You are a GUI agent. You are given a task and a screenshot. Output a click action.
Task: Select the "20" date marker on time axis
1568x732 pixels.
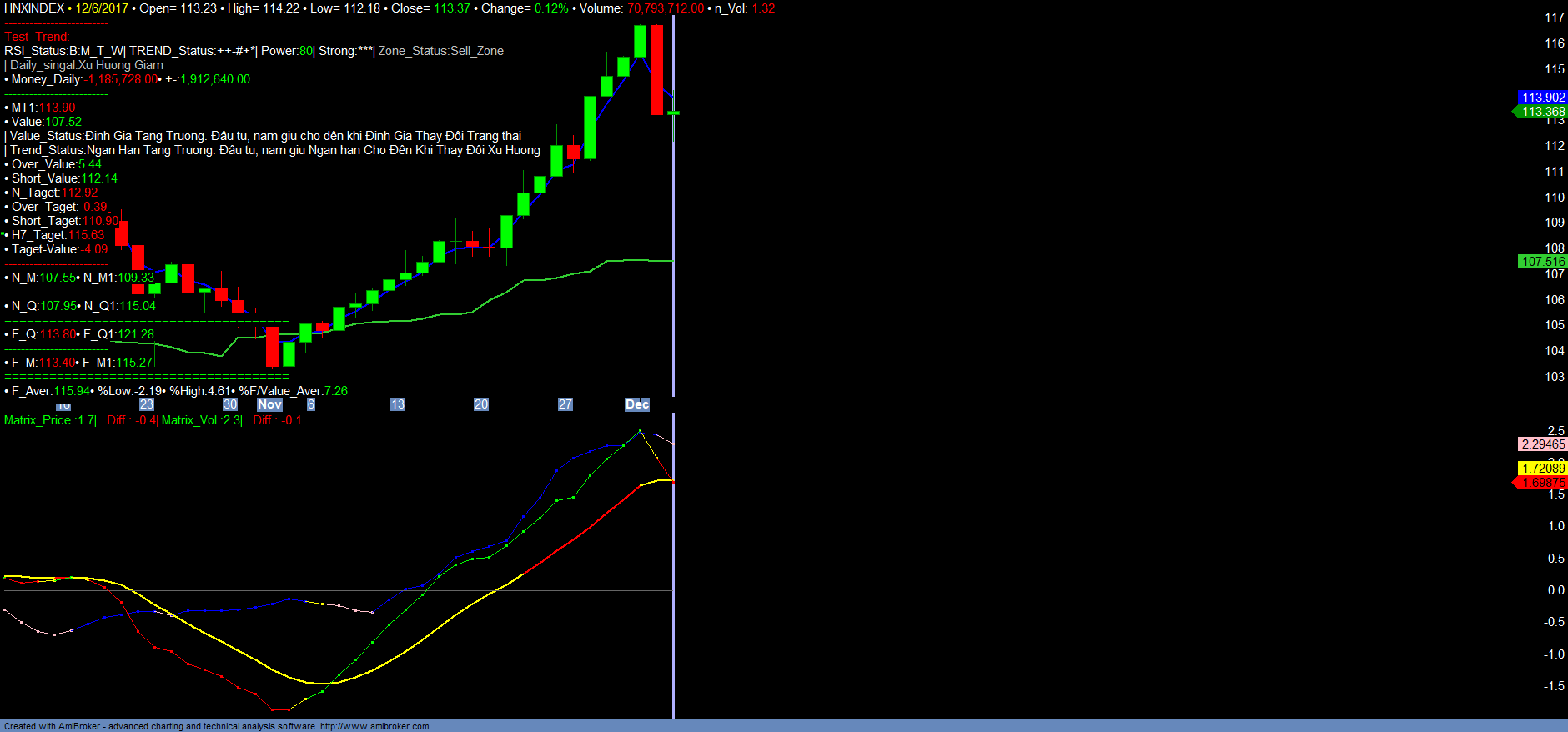pos(481,404)
